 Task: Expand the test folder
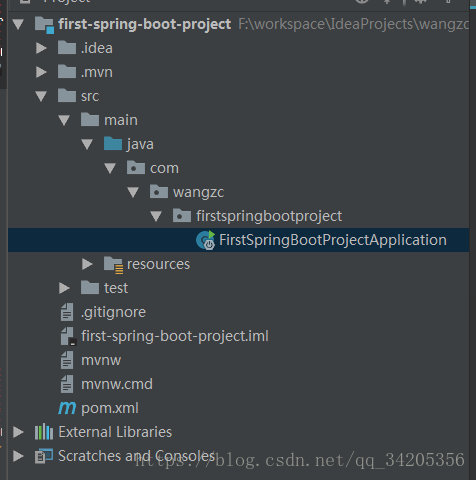point(64,288)
